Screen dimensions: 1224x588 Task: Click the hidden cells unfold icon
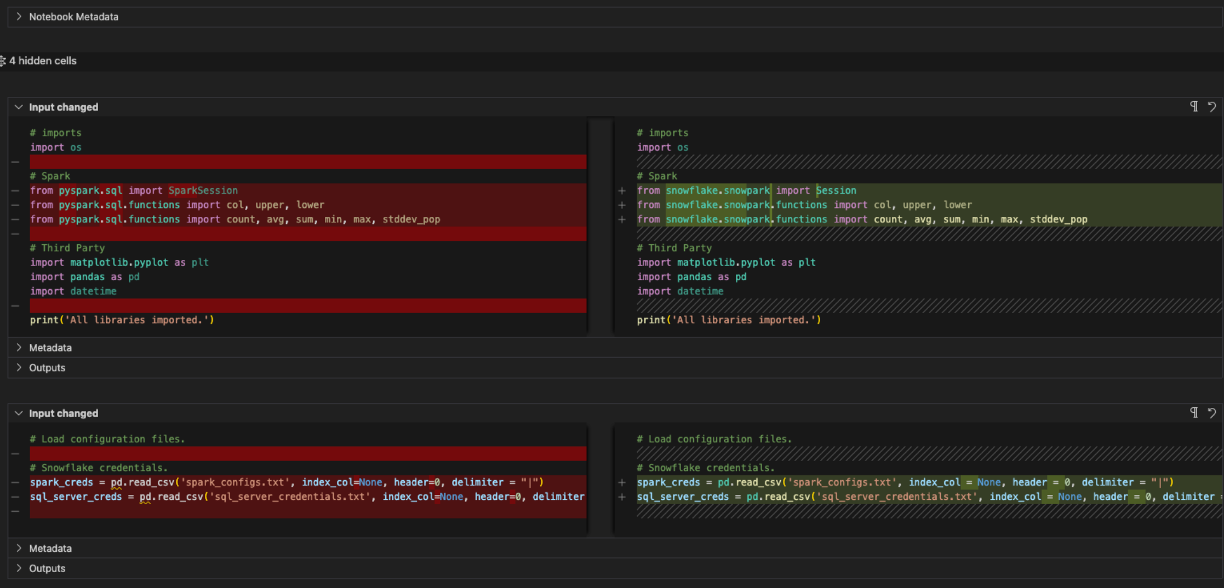point(3,61)
